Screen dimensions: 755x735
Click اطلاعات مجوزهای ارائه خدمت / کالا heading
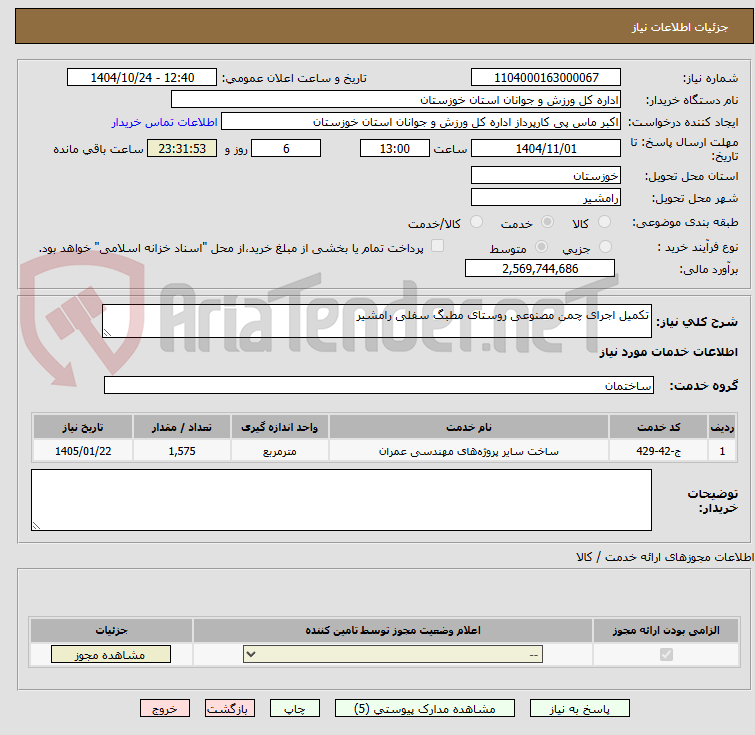tap(665, 557)
